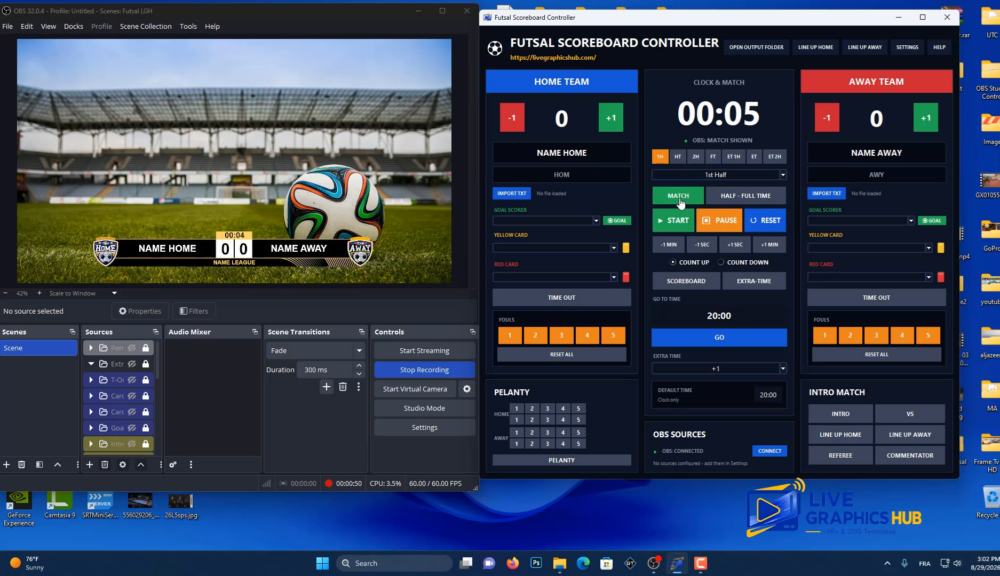Image resolution: width=1000 pixels, height=576 pixels.
Task: Open Photoshop from the Windows taskbar
Action: coord(536,563)
